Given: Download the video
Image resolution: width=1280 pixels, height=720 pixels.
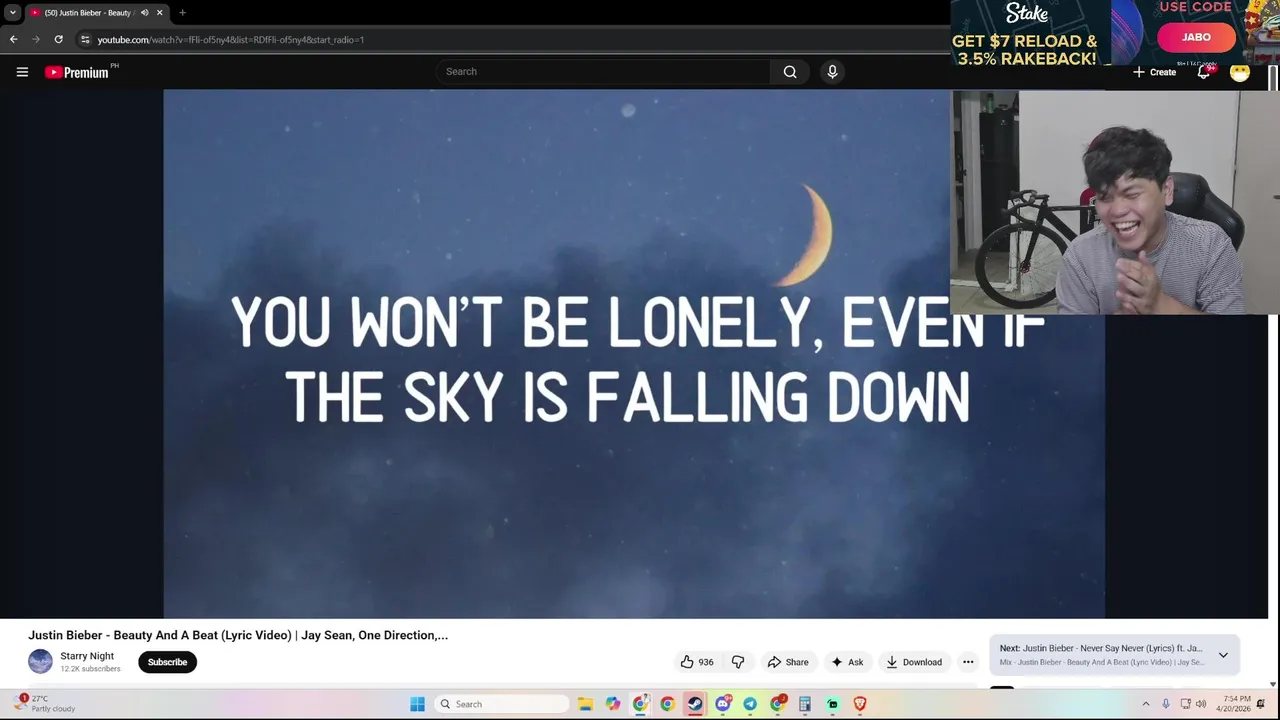Looking at the screenshot, I should click(914, 662).
